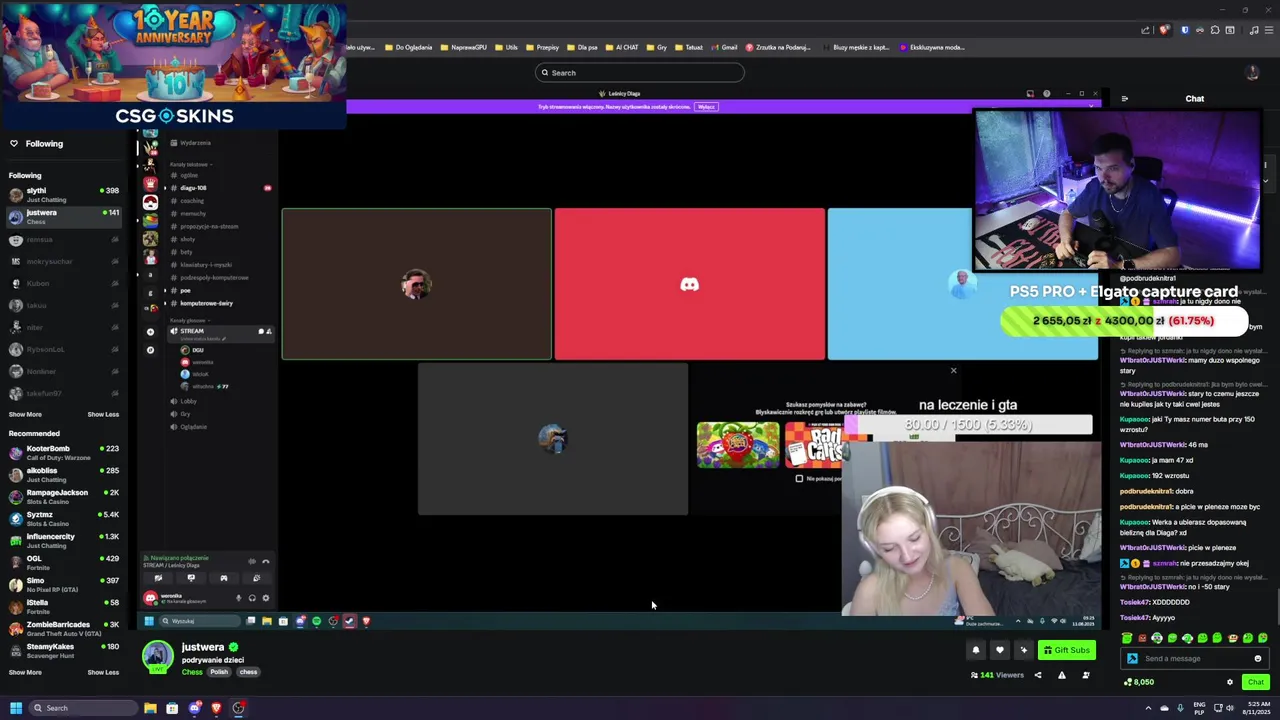
Task: Click the green Chess category link
Action: click(x=192, y=672)
